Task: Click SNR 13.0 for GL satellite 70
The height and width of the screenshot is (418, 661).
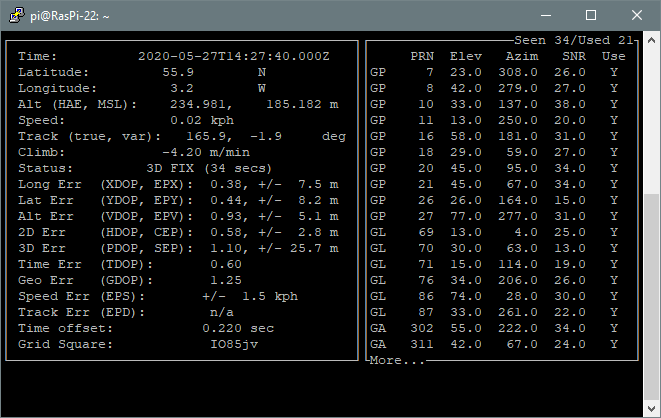Action: [x=570, y=249]
